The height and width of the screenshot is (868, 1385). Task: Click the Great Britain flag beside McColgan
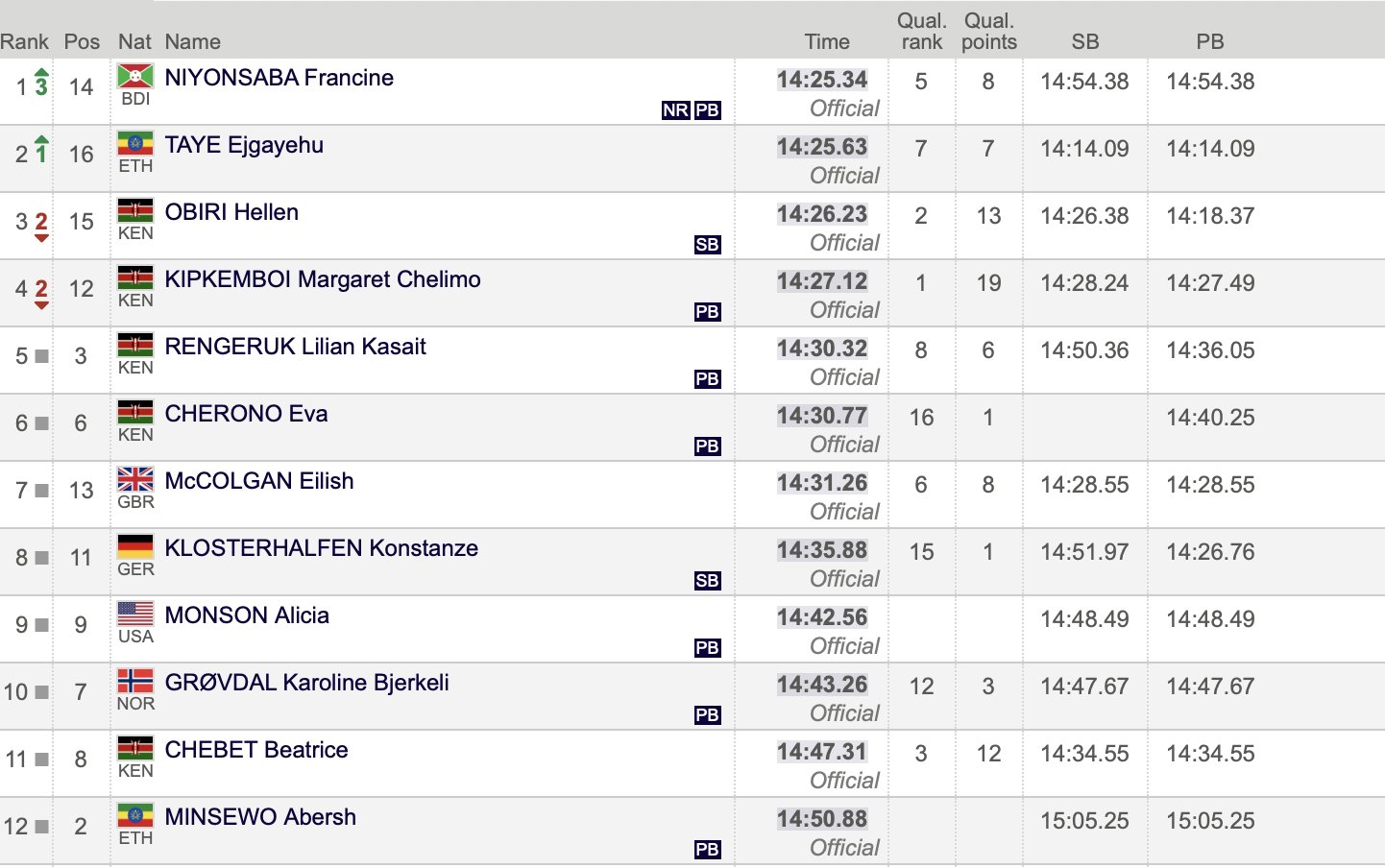click(135, 479)
